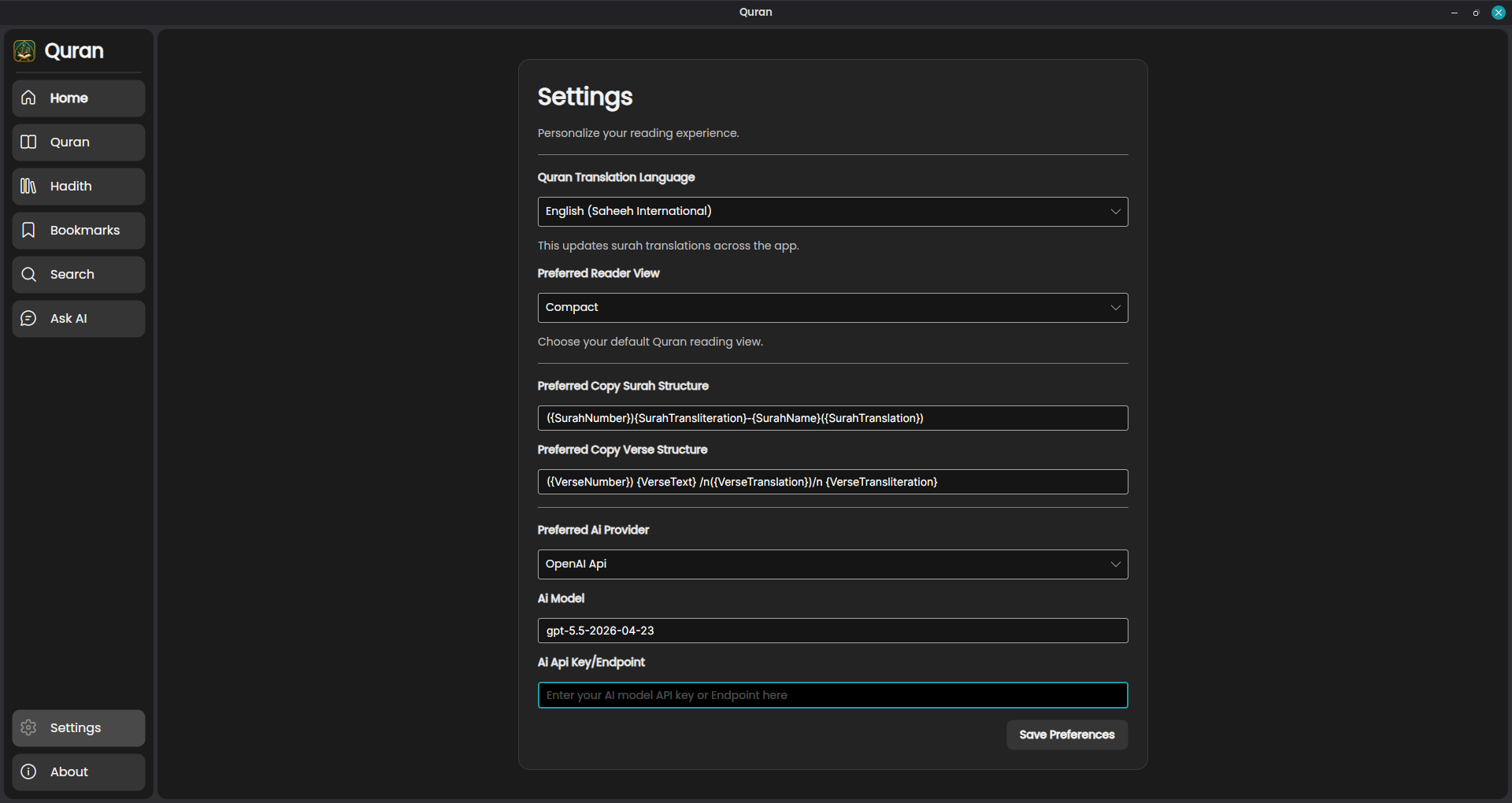The image size is (1512, 803).
Task: Click the Settings gear icon
Action: click(x=28, y=727)
